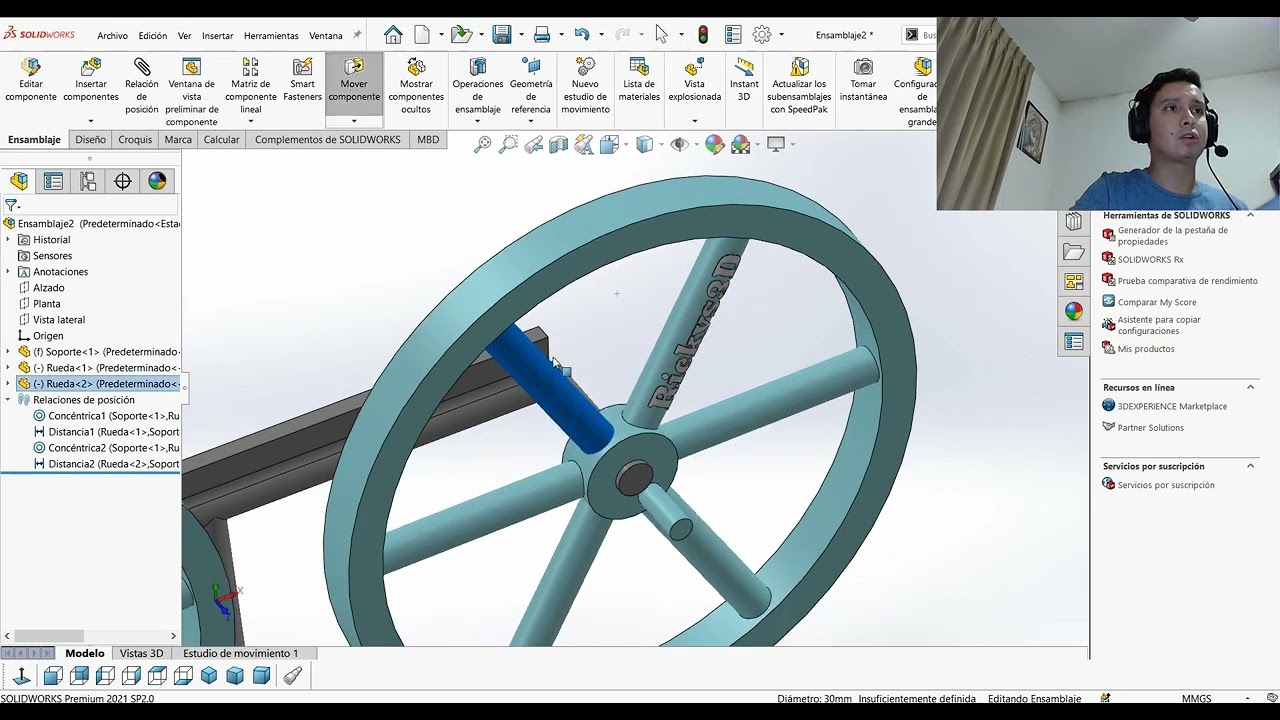Click the feature tree horizontal scrollbar

pyautogui.click(x=49, y=636)
